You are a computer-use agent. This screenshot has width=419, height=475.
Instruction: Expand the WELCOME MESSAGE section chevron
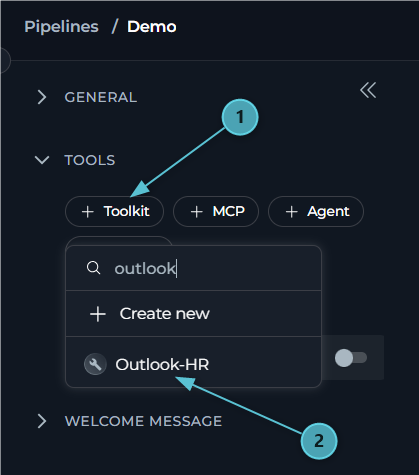[42, 421]
